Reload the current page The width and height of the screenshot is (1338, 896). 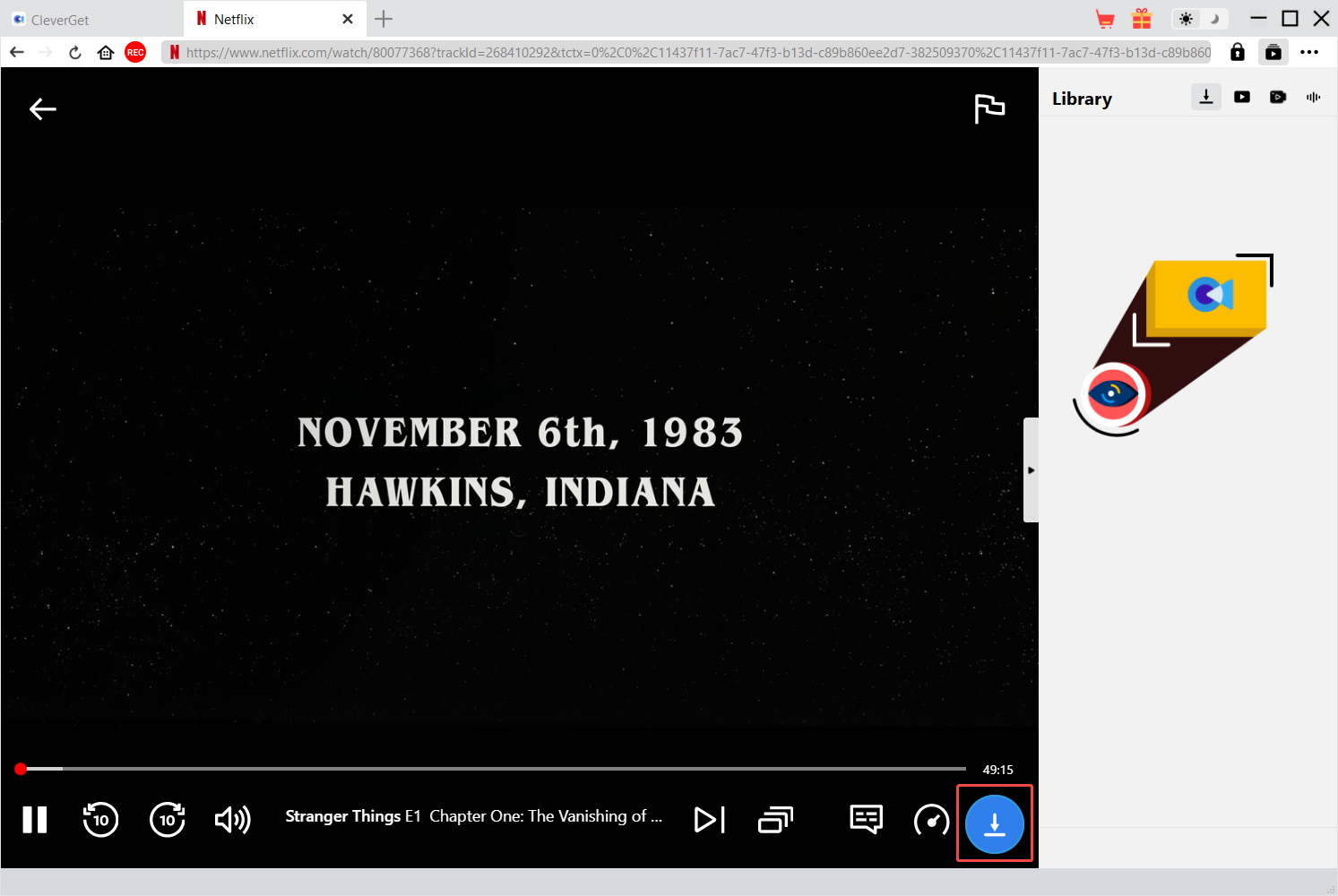[x=75, y=52]
